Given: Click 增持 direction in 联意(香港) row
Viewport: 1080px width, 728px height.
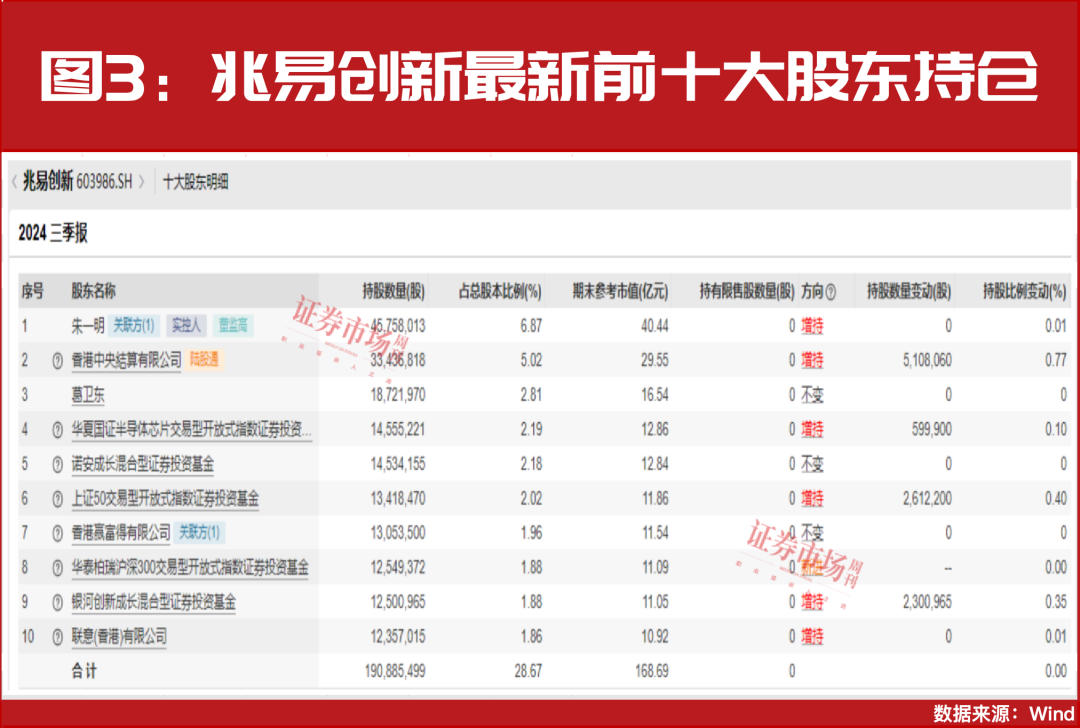Looking at the screenshot, I should click(813, 636).
